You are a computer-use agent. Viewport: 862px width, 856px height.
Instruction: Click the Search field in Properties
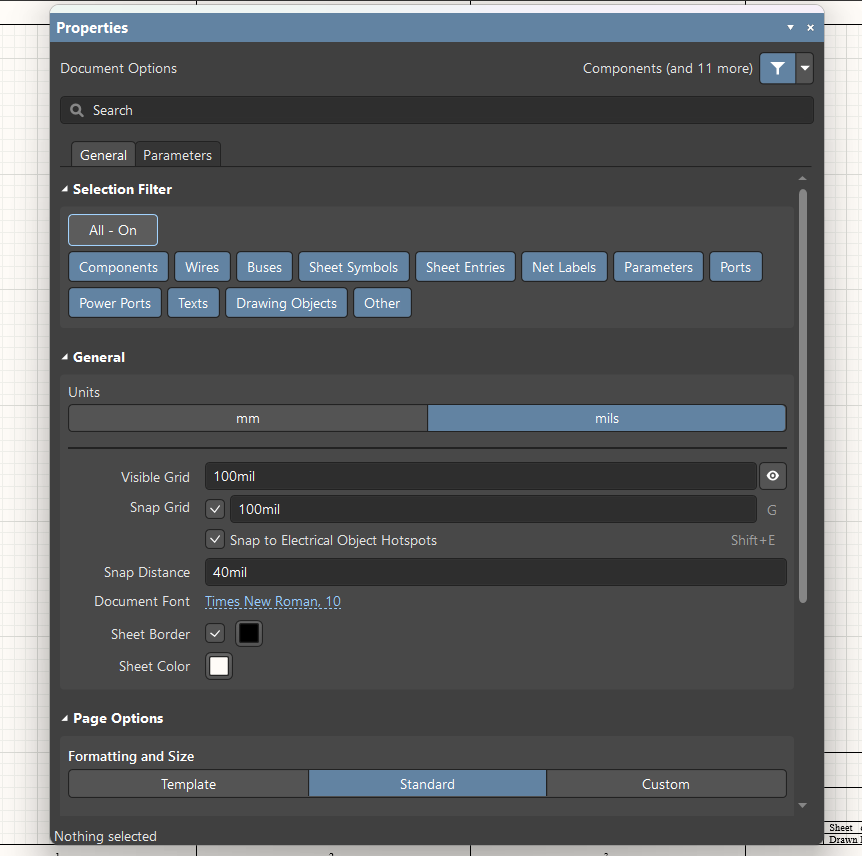point(436,111)
